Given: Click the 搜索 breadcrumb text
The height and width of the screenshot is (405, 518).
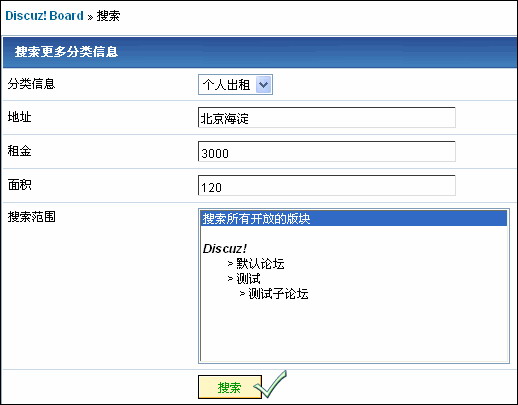Looking at the screenshot, I should [108, 16].
